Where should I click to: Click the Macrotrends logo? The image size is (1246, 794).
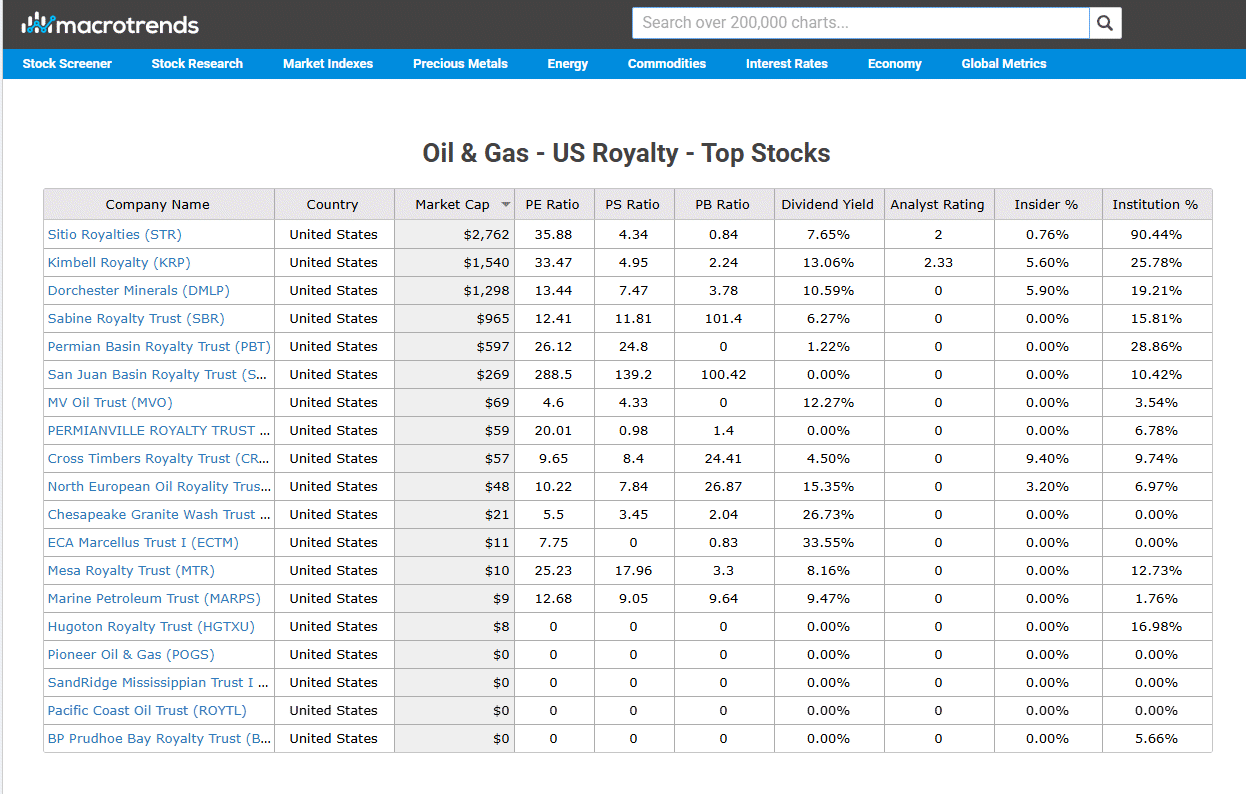point(111,24)
